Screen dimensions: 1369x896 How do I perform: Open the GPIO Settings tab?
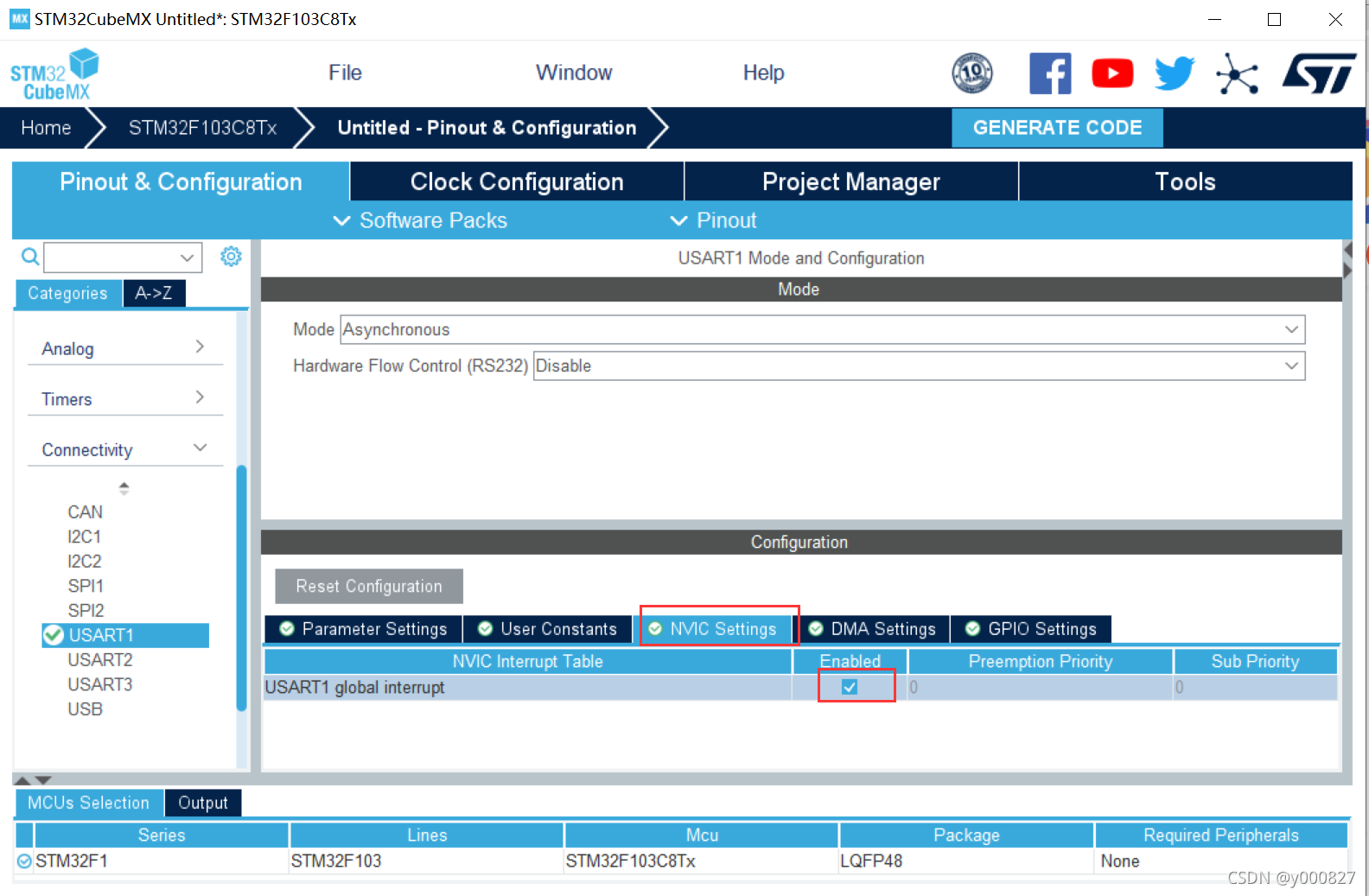pyautogui.click(x=1030, y=629)
